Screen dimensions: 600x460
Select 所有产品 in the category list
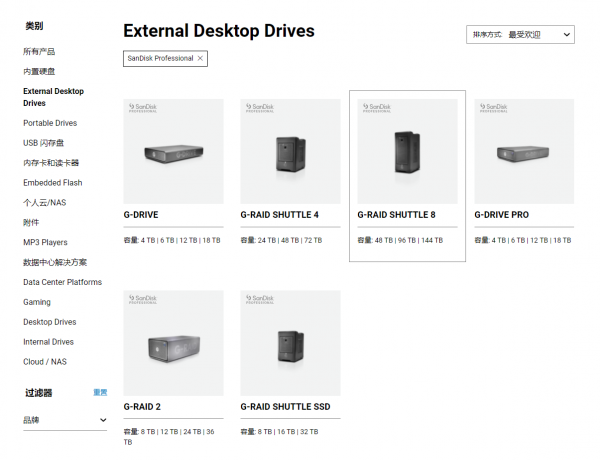(39, 51)
